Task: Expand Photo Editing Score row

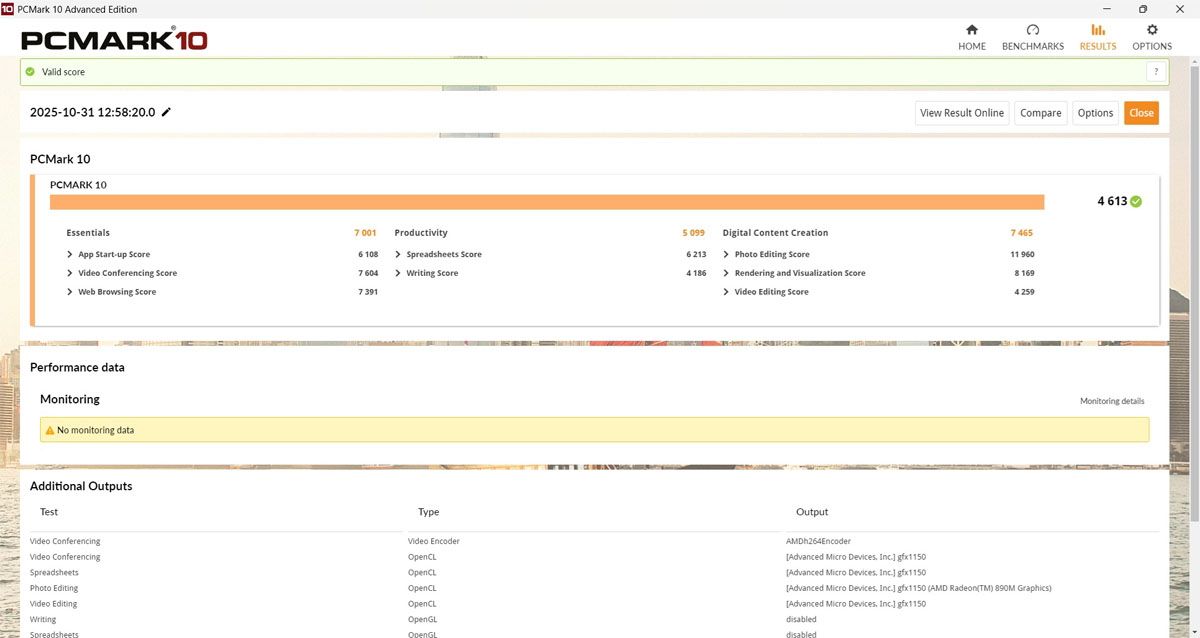Action: point(726,255)
